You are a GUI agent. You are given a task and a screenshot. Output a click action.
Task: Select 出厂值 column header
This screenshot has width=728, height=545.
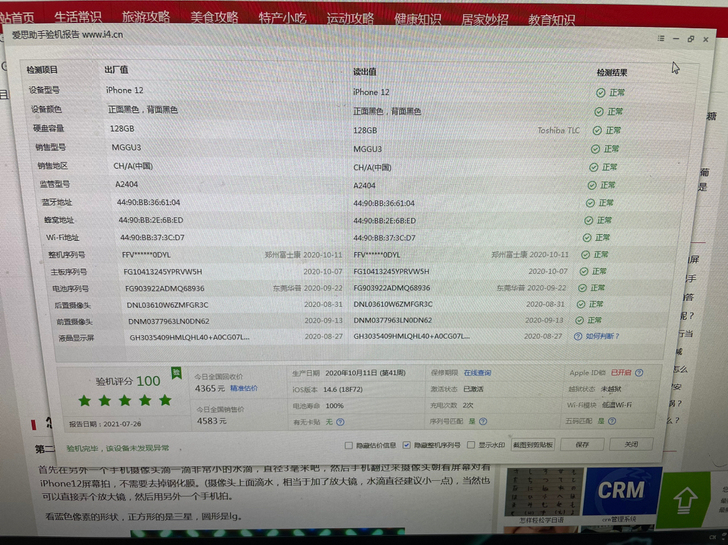coord(116,70)
